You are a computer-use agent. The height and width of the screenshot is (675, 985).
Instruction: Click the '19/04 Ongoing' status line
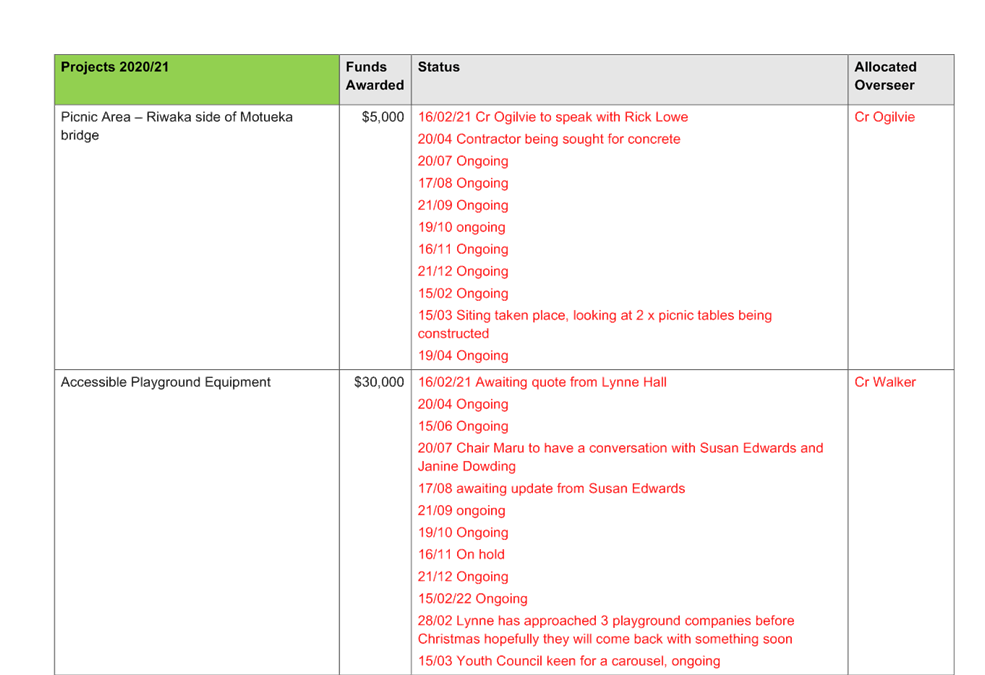pyautogui.click(x=463, y=356)
